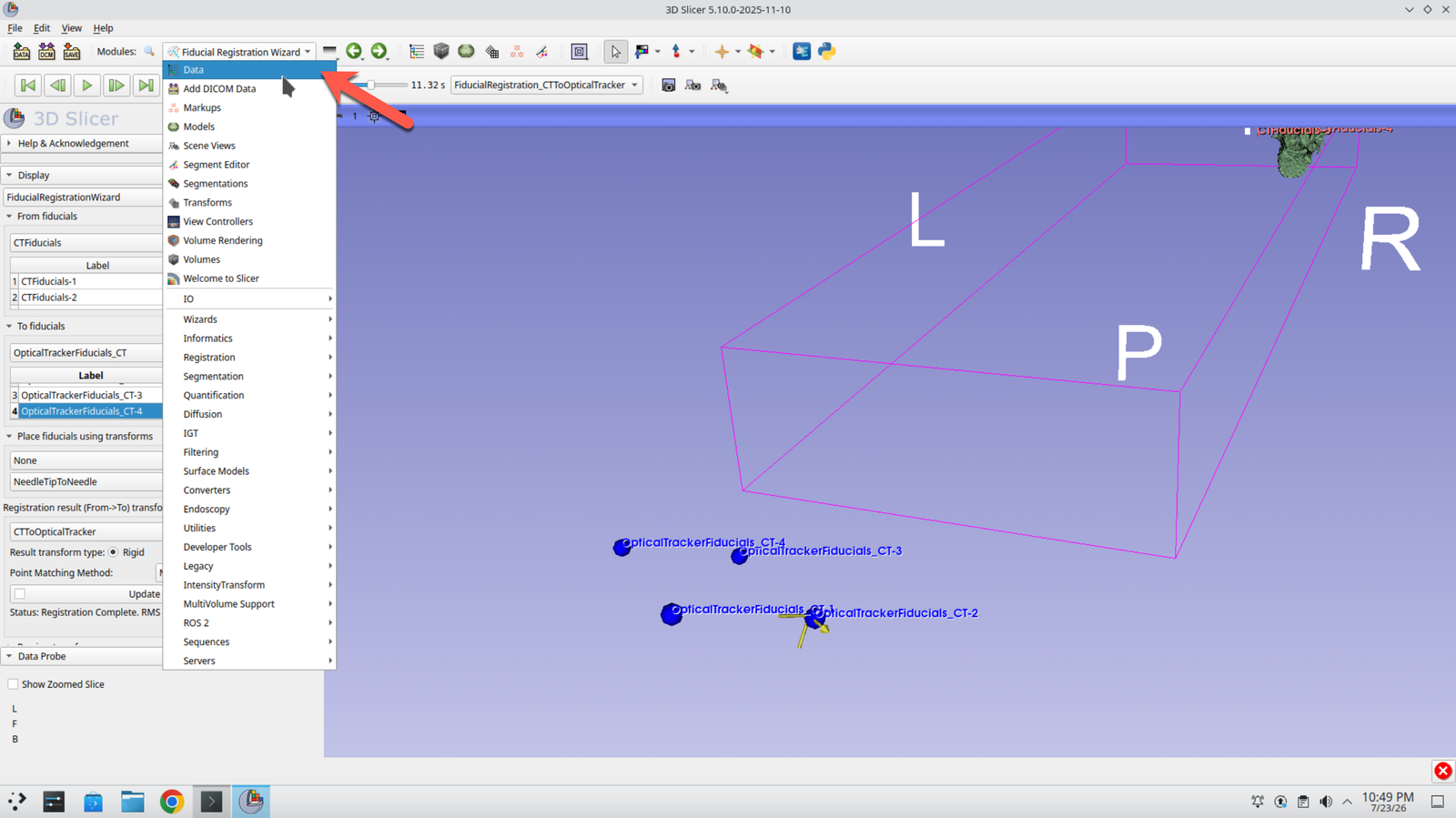Open the NeedleTipToNeedle transform selector
This screenshot has height=818, width=1456.
click(x=86, y=482)
